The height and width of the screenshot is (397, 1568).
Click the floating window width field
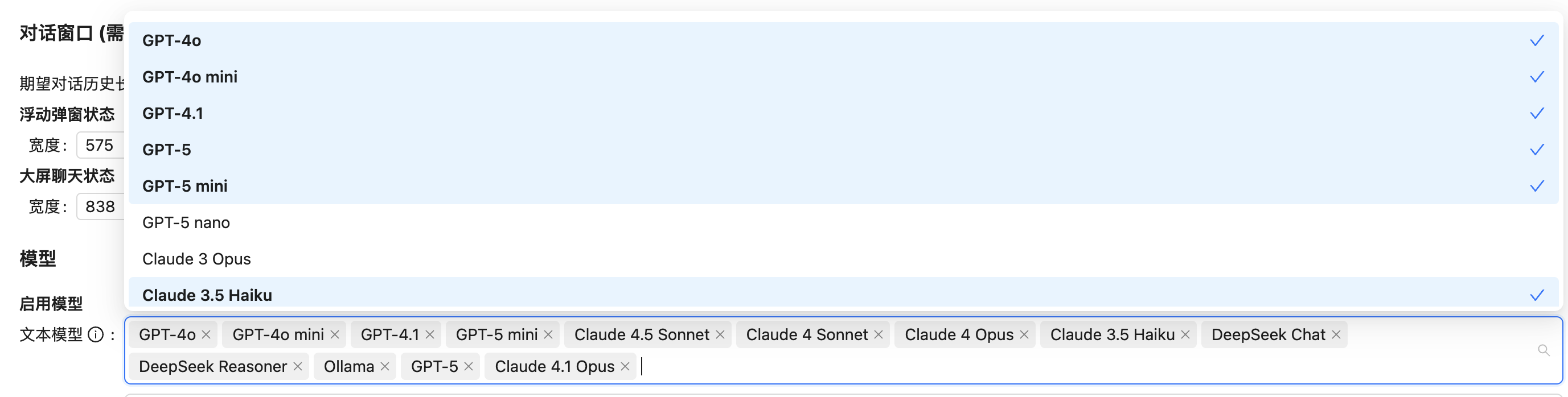(x=101, y=145)
